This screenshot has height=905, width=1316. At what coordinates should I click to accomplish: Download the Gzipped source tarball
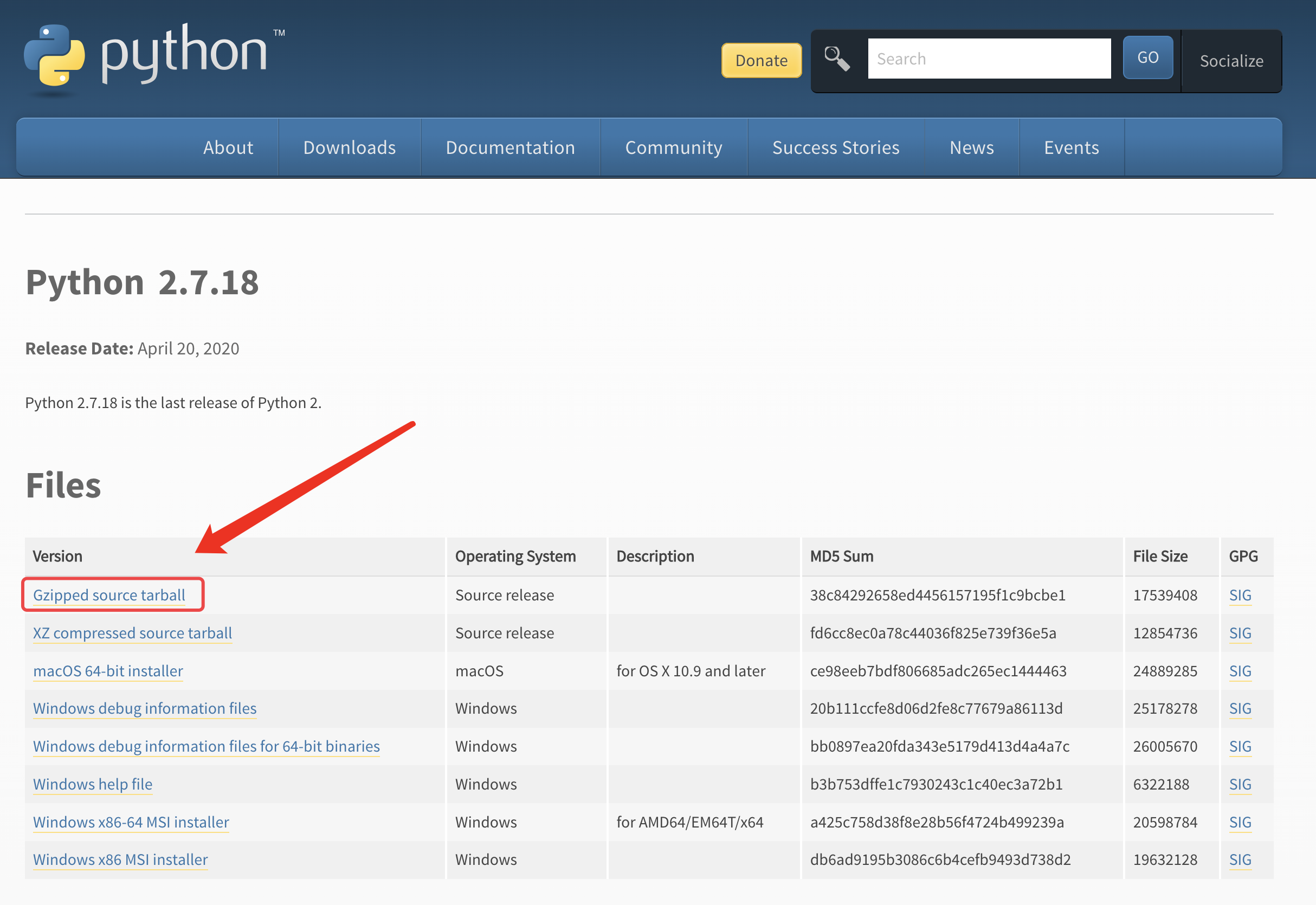tap(109, 595)
